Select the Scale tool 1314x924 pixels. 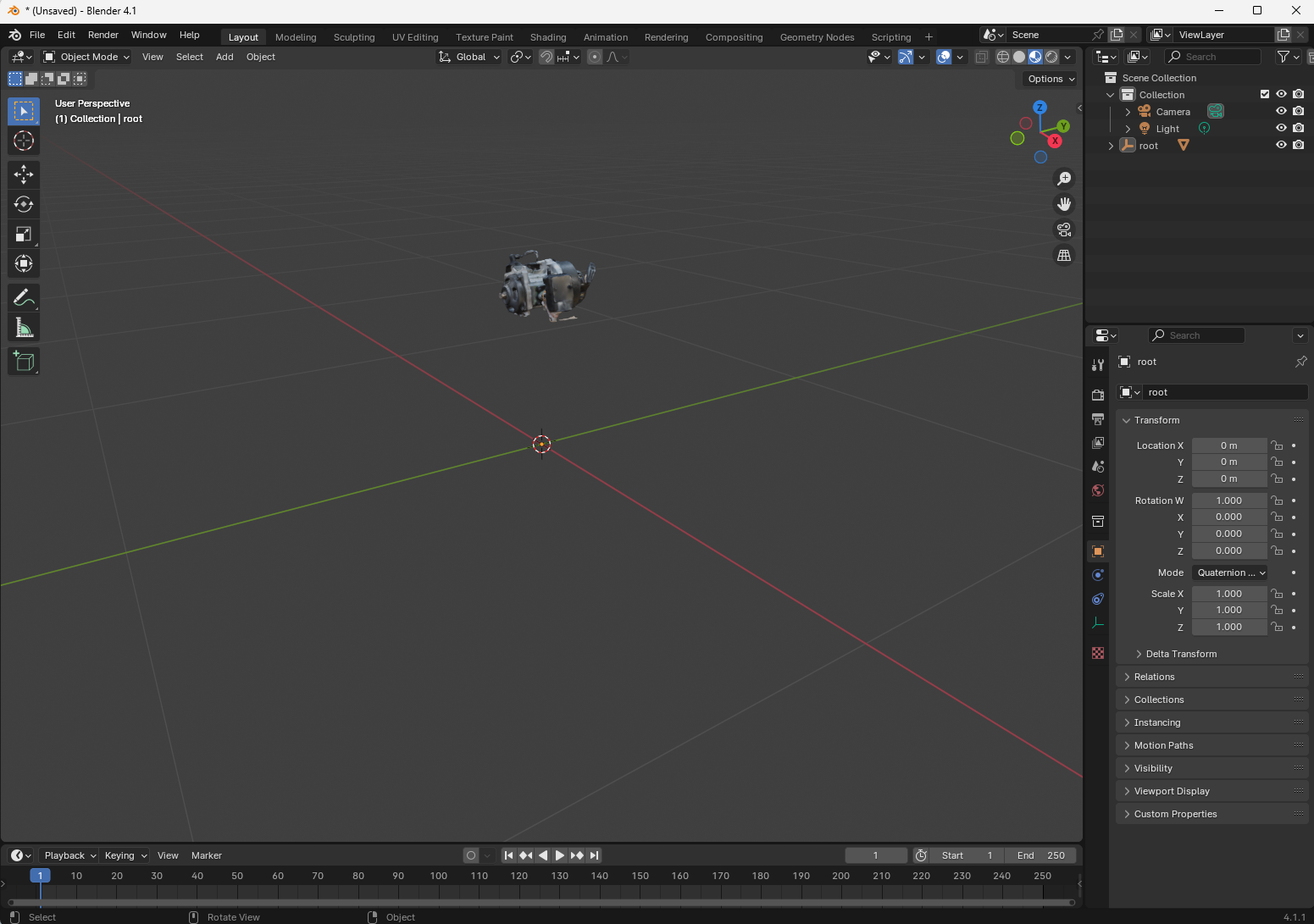[24, 235]
